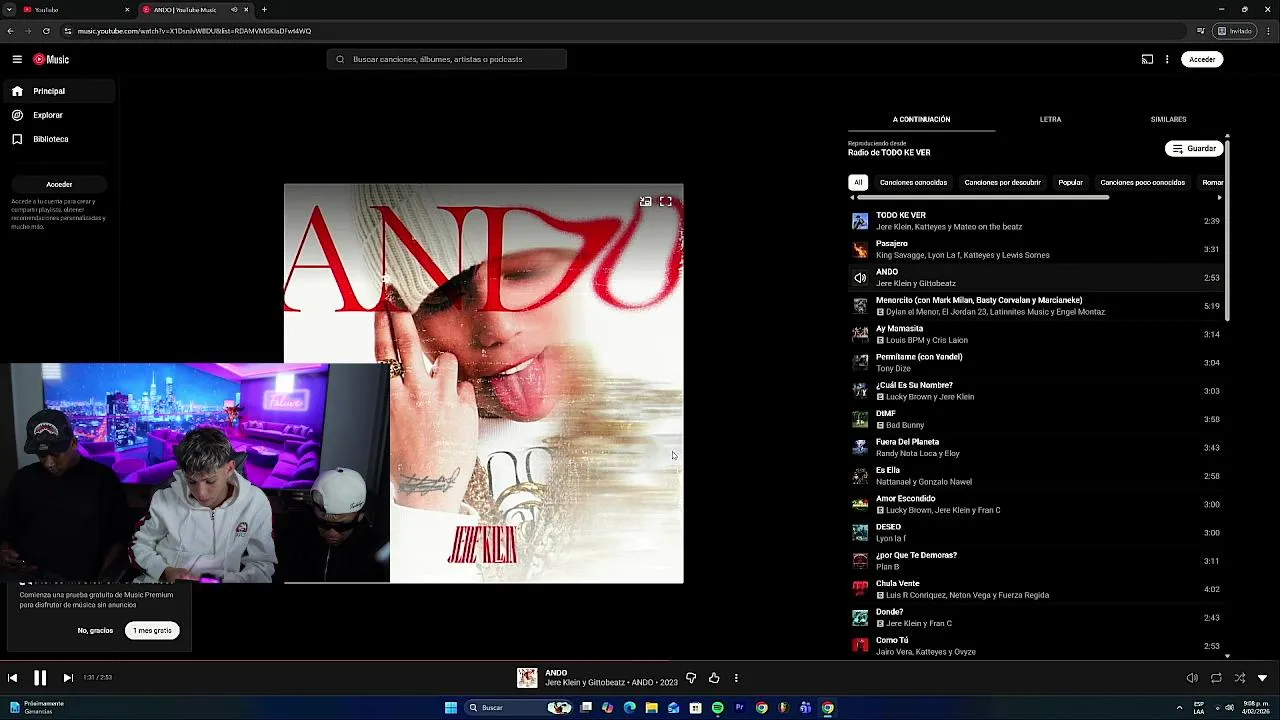
Task: Click the cast to device icon
Action: point(1147,59)
